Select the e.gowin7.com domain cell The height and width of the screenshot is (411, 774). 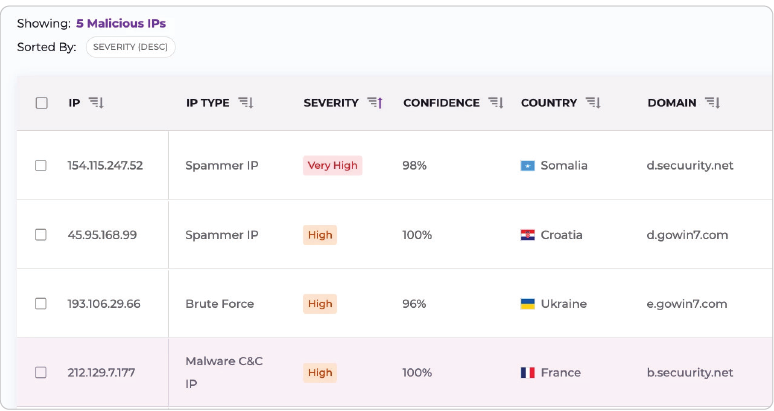[x=687, y=304]
